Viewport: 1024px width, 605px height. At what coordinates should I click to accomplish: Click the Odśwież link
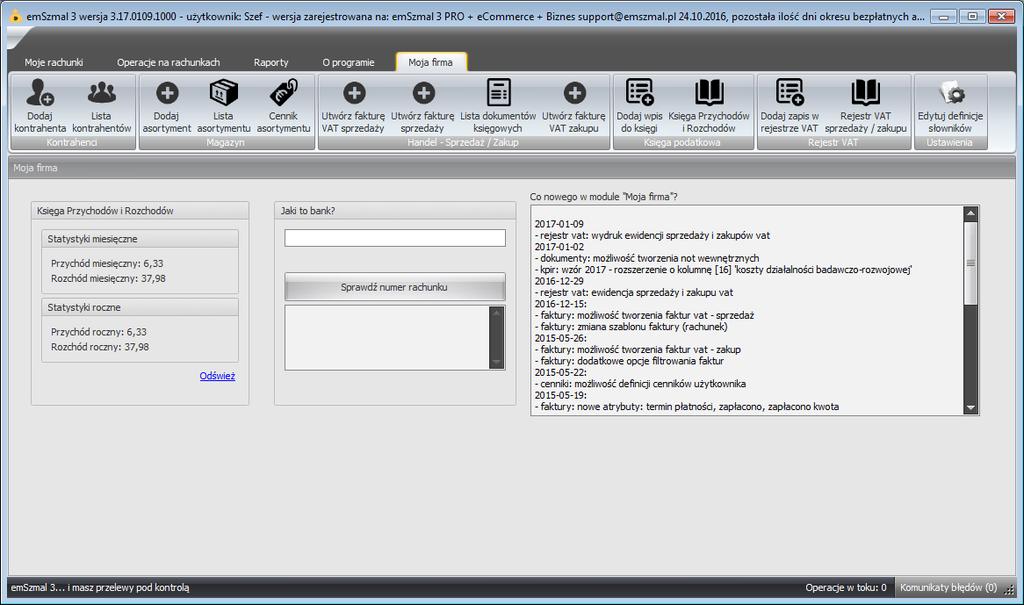(x=217, y=376)
